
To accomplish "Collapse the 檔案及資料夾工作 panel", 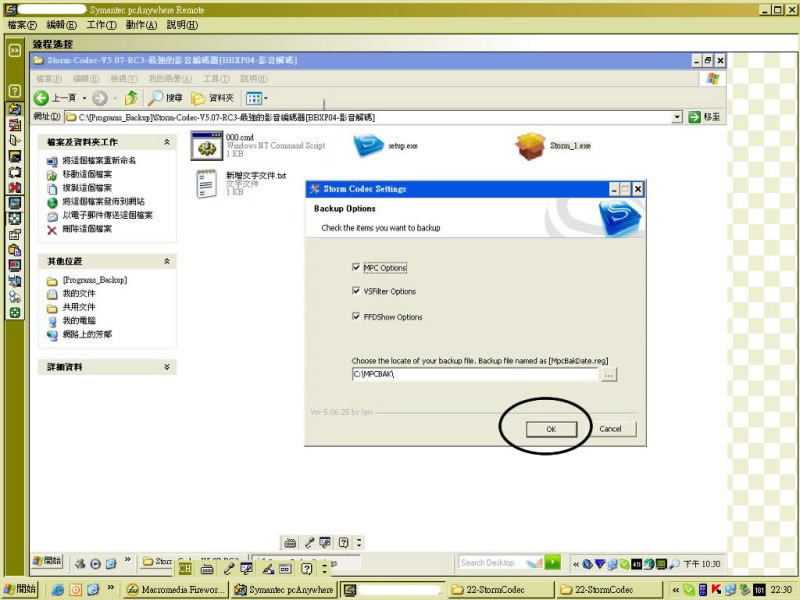I will [166, 142].
